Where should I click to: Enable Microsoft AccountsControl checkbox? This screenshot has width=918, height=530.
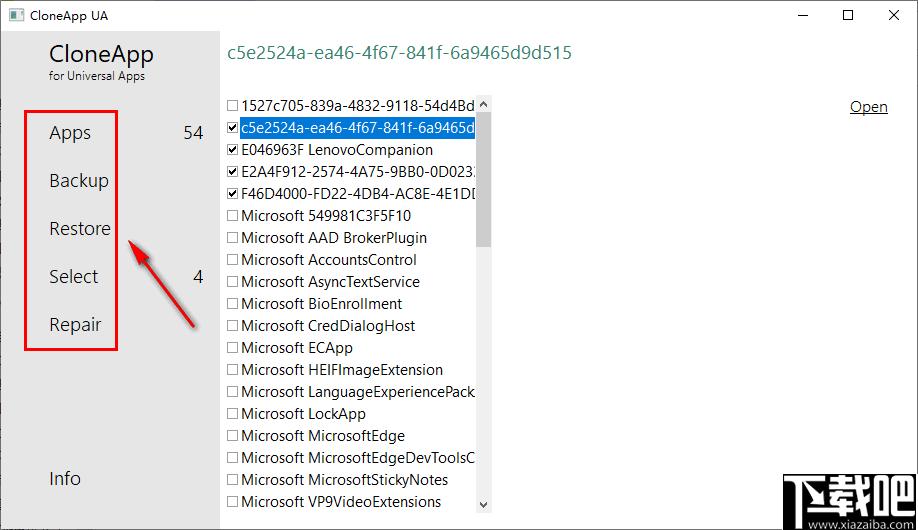tap(232, 259)
